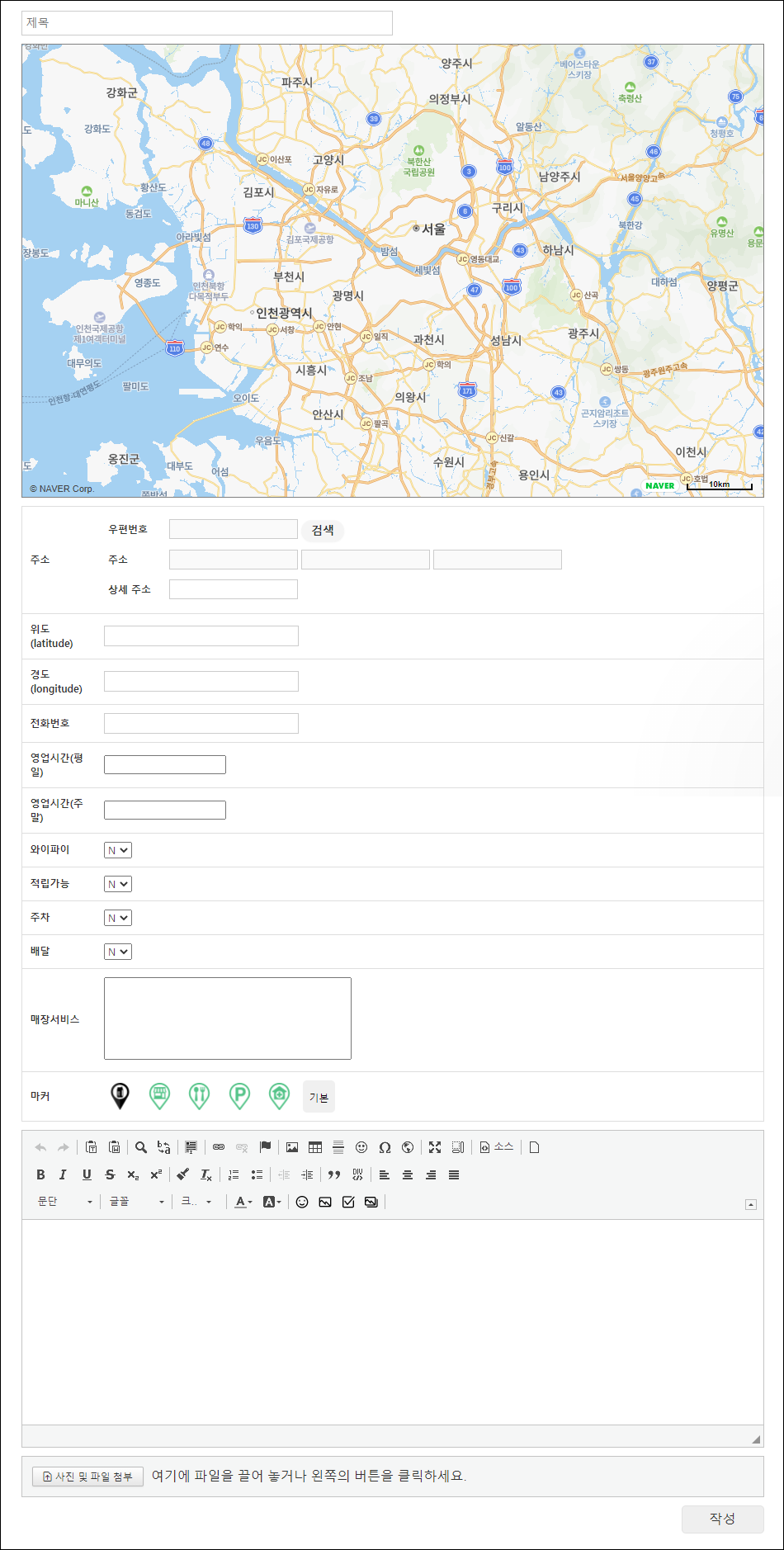Pick the fork and knife restaurant marker
This screenshot has height=1550, width=784.
point(199,1096)
